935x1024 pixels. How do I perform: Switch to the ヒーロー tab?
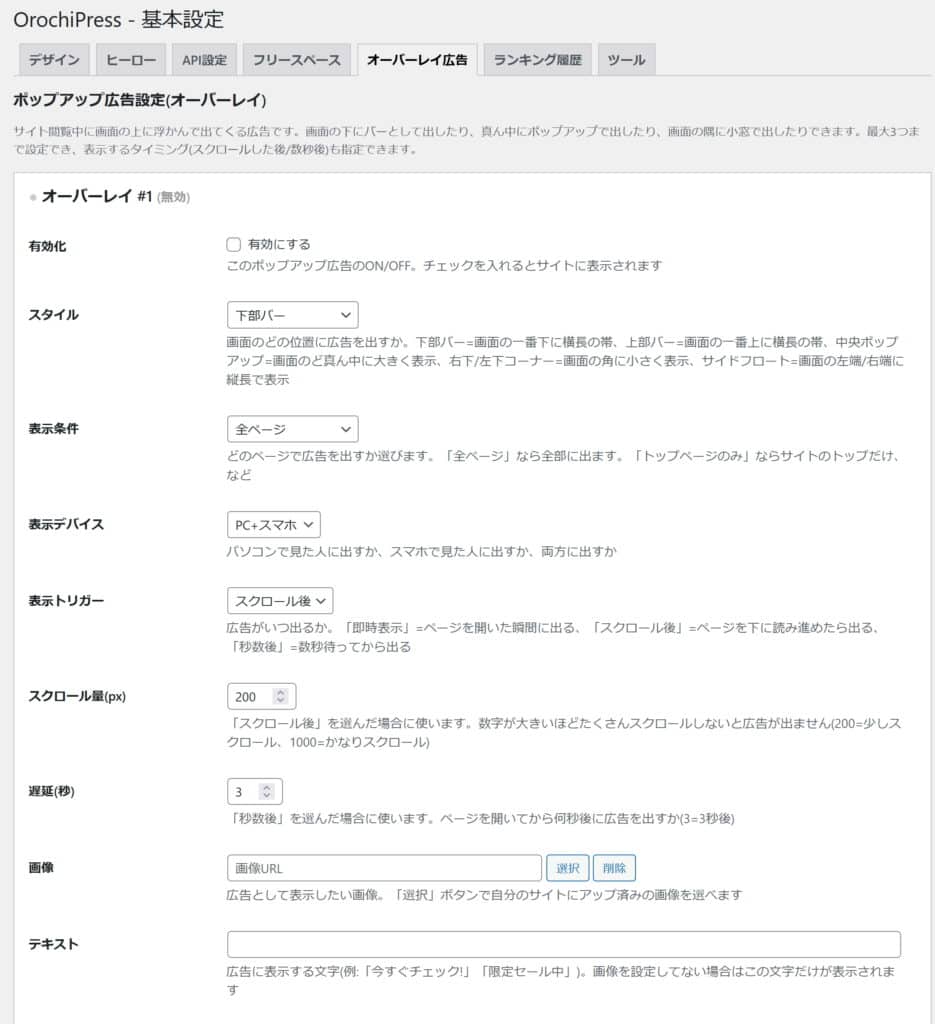point(131,60)
